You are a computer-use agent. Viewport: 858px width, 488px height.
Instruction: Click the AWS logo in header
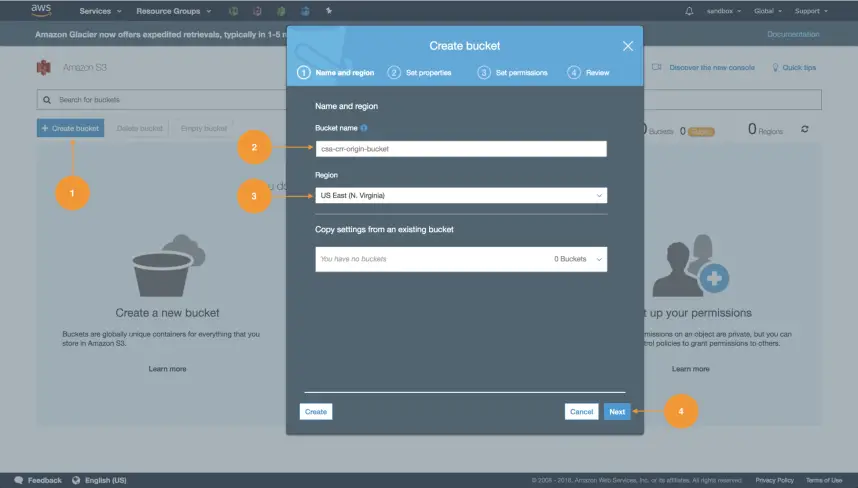41,10
